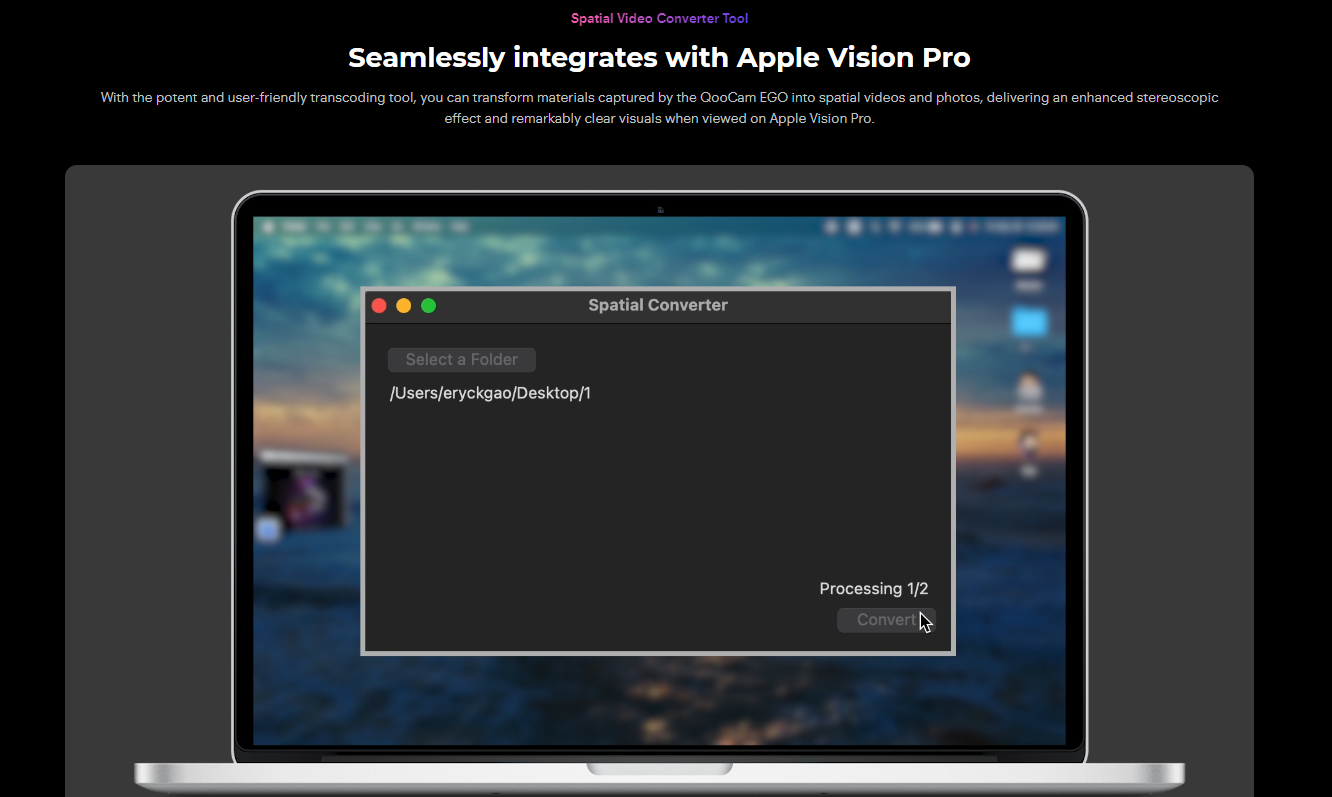Click the Select a Folder button
Screen dimensions: 1332x797
pyautogui.click(x=462, y=359)
